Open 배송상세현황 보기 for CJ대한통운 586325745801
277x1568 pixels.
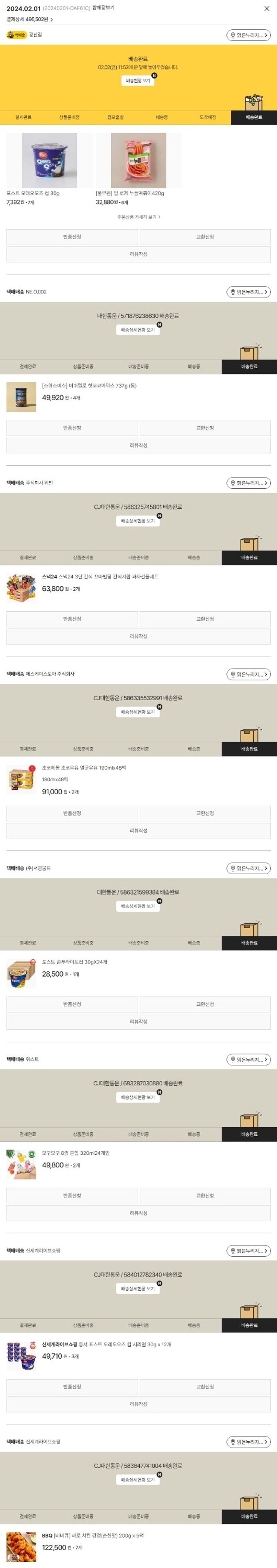138,521
